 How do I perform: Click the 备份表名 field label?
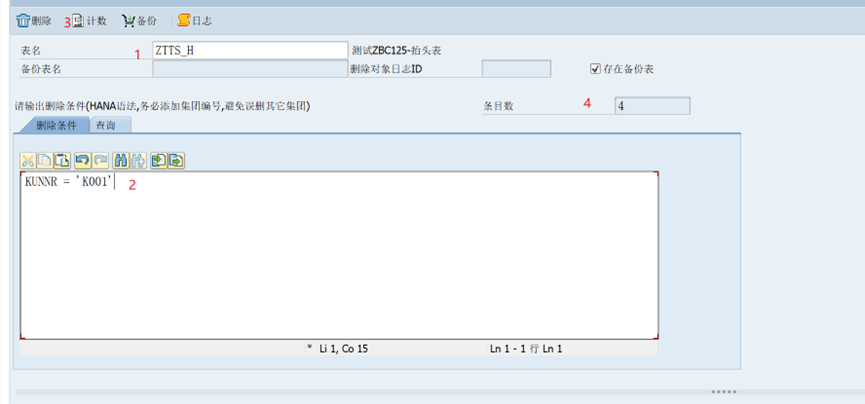[41, 70]
